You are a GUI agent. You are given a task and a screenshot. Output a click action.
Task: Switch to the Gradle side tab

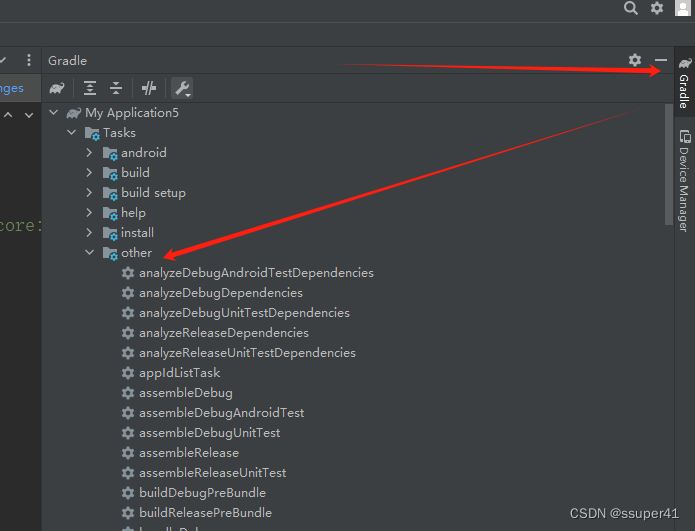(684, 82)
